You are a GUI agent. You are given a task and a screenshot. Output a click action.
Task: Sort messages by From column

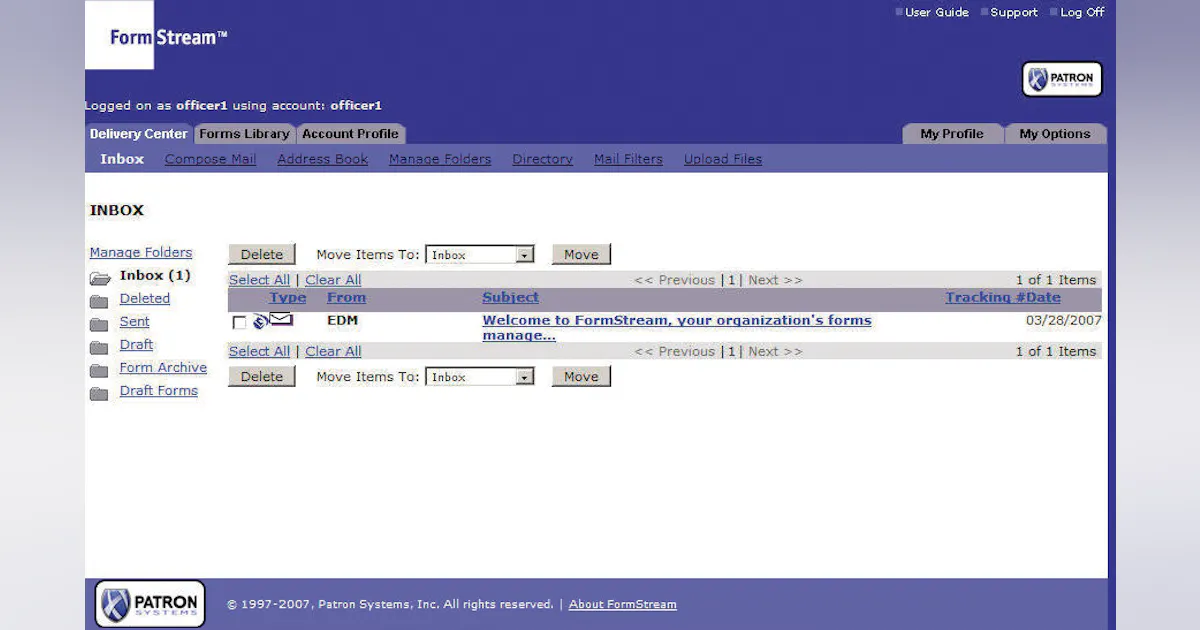pyautogui.click(x=346, y=297)
